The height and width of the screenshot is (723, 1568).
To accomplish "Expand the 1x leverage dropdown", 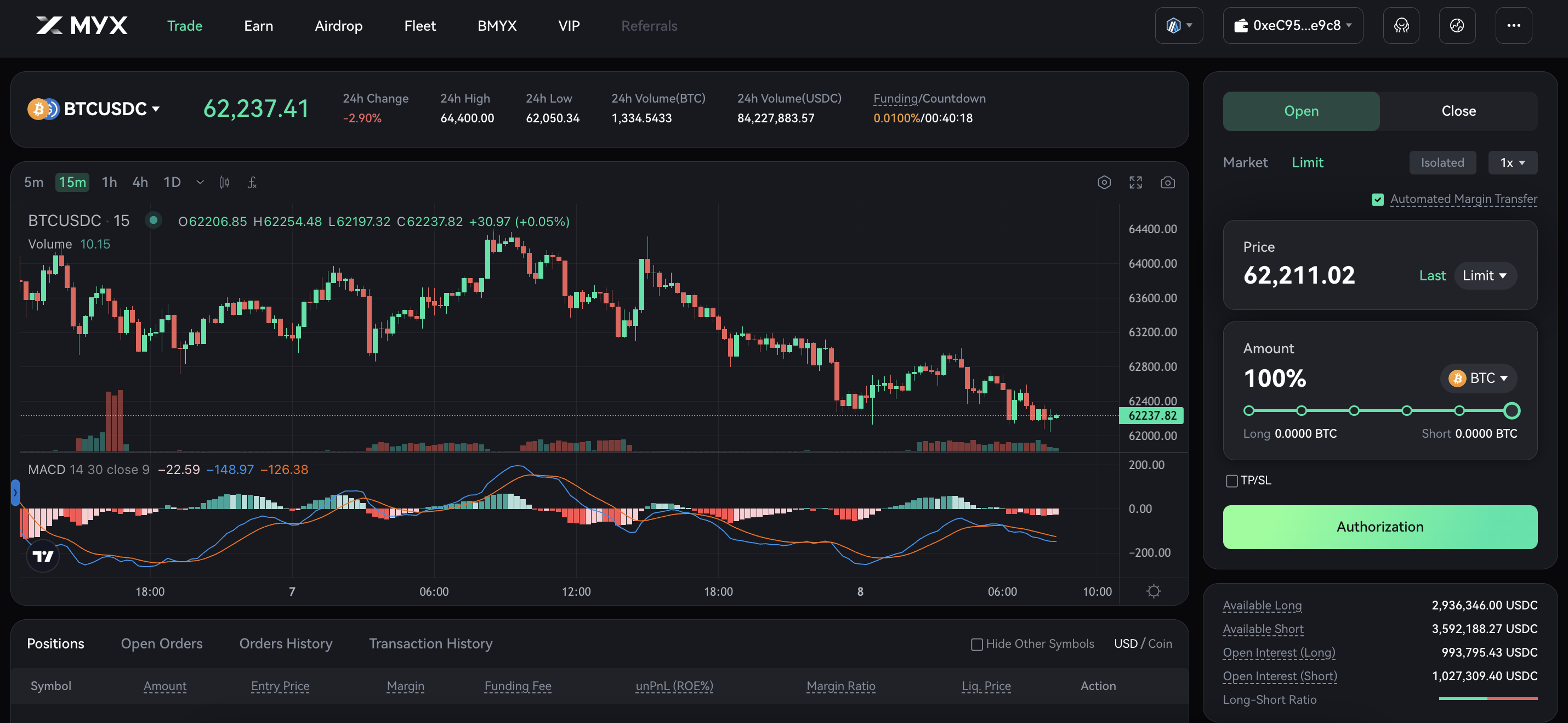I will [1512, 162].
